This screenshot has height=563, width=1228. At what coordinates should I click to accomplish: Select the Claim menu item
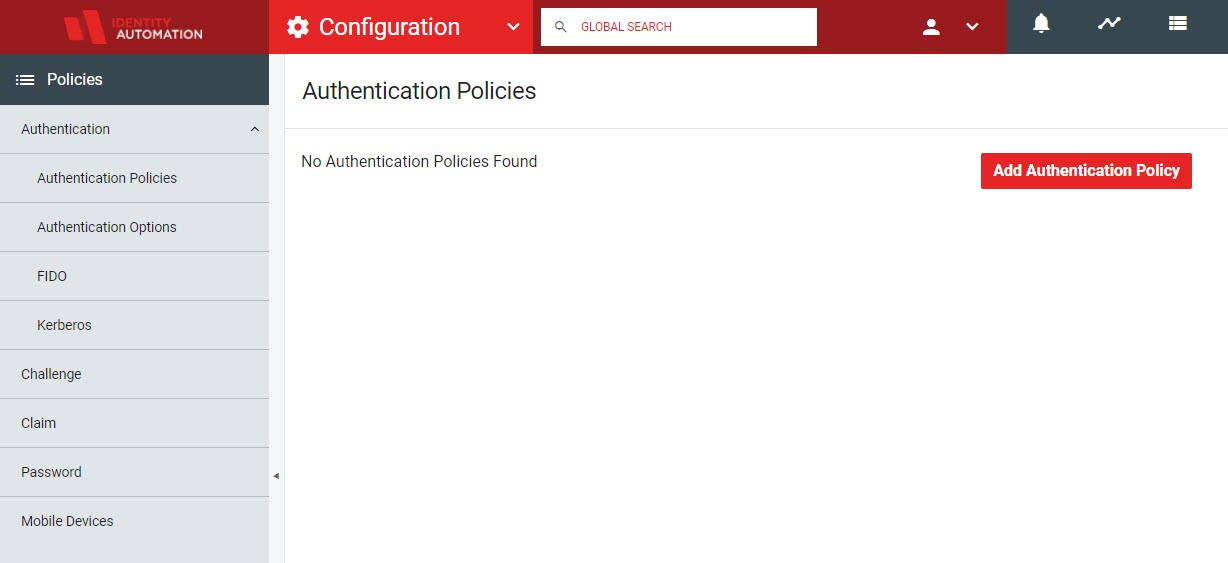coord(134,423)
